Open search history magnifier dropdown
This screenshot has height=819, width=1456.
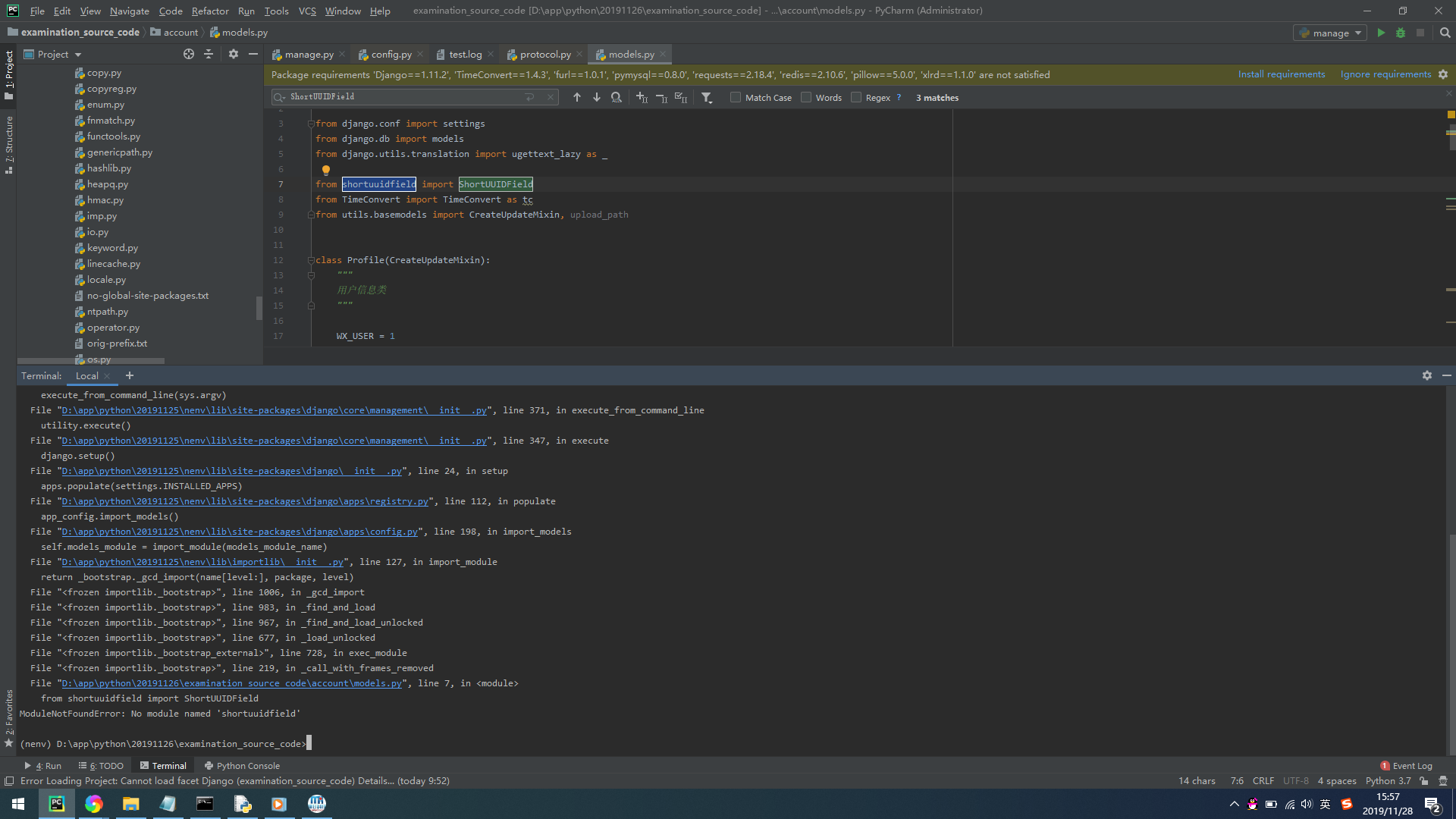pyautogui.click(x=279, y=97)
